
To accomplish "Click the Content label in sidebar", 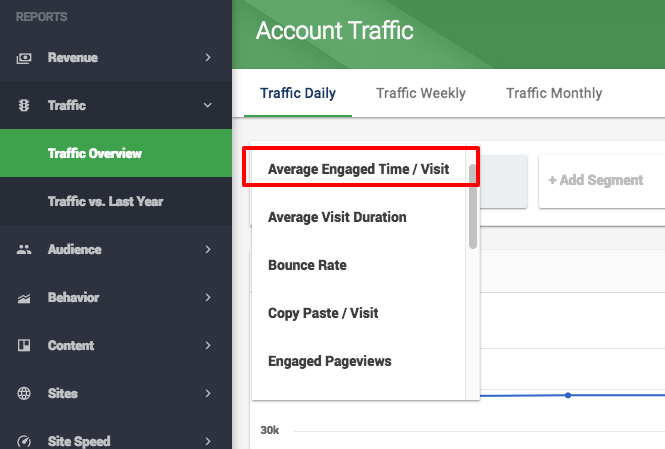I will tap(71, 345).
